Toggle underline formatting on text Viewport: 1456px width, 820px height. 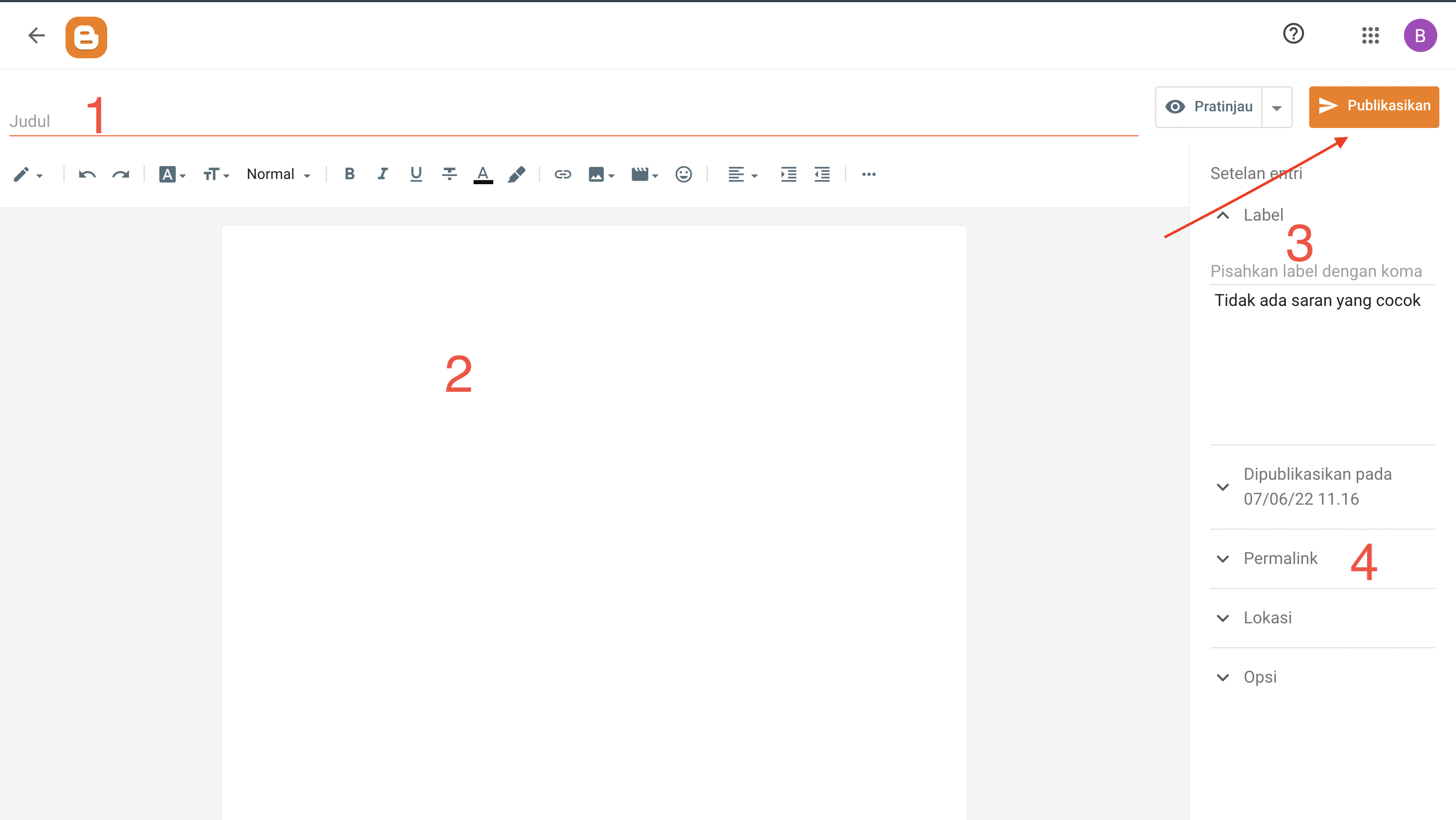pos(415,174)
